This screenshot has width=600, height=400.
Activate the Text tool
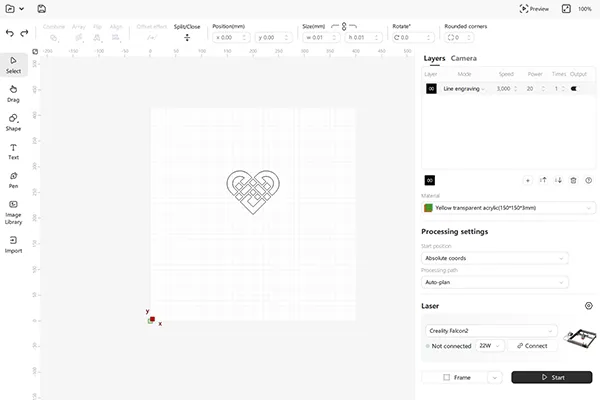(x=13, y=151)
